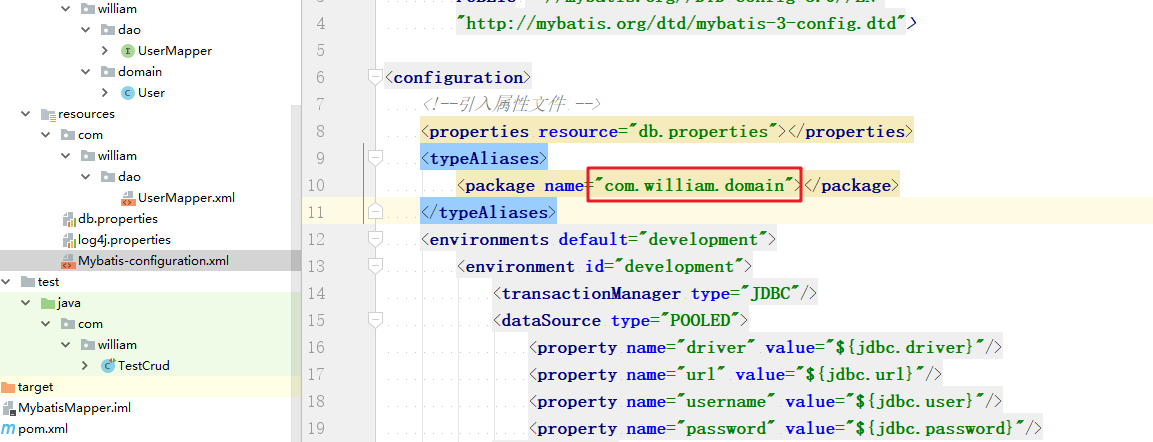Select the william package above TestCrud
This screenshot has width=1153, height=442.
[x=118, y=345]
